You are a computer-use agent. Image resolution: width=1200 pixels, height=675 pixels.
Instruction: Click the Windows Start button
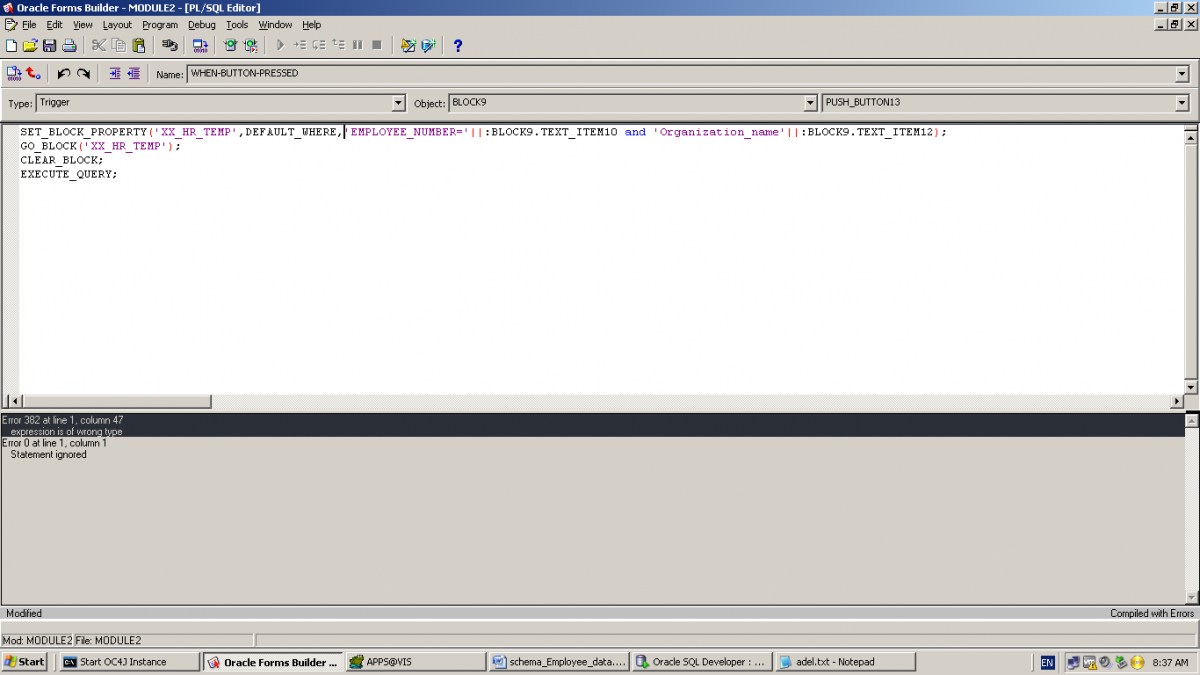[25, 662]
